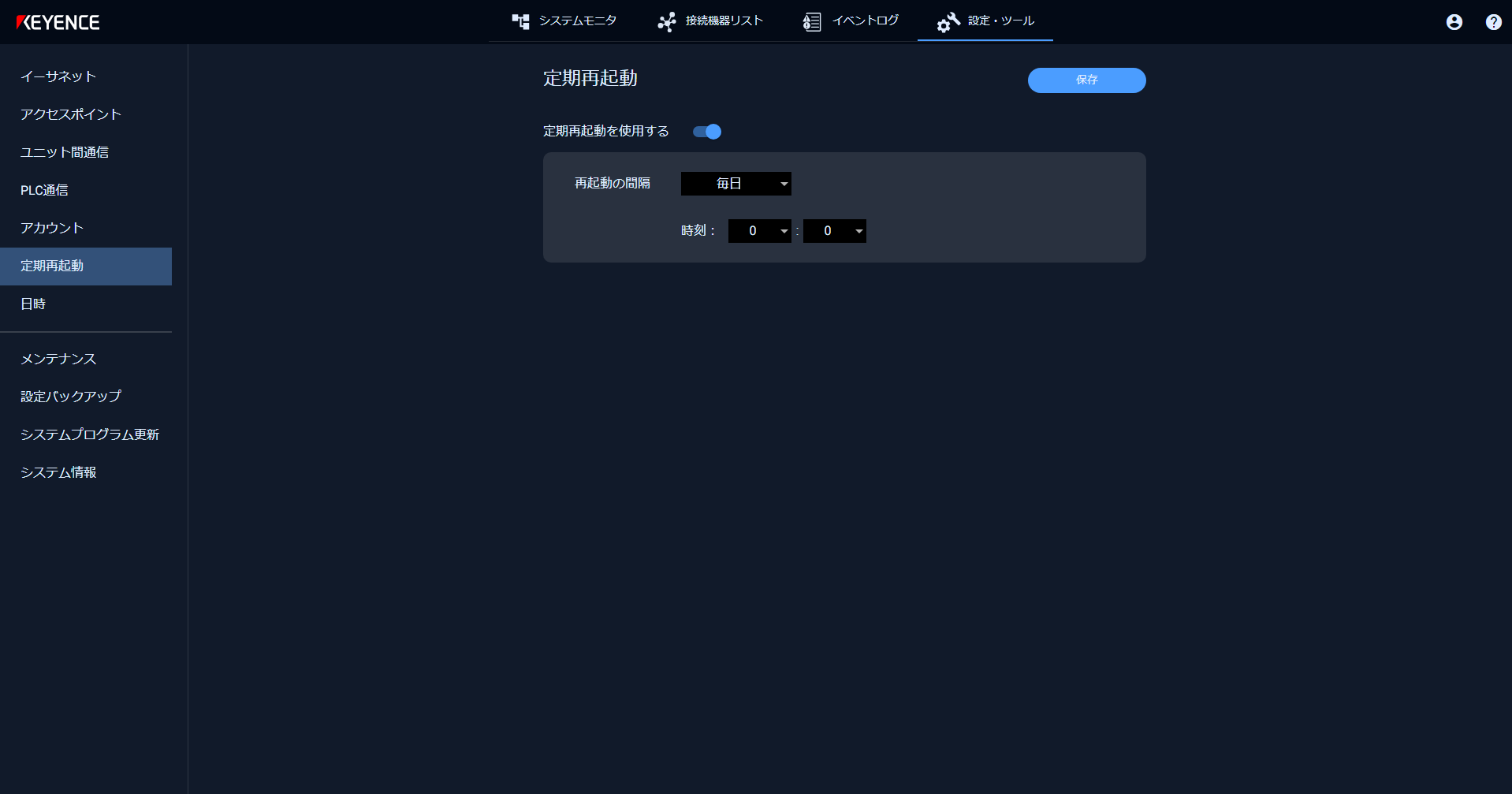
Task: Open the minute dropdown next to 時刻
Action: tap(834, 231)
